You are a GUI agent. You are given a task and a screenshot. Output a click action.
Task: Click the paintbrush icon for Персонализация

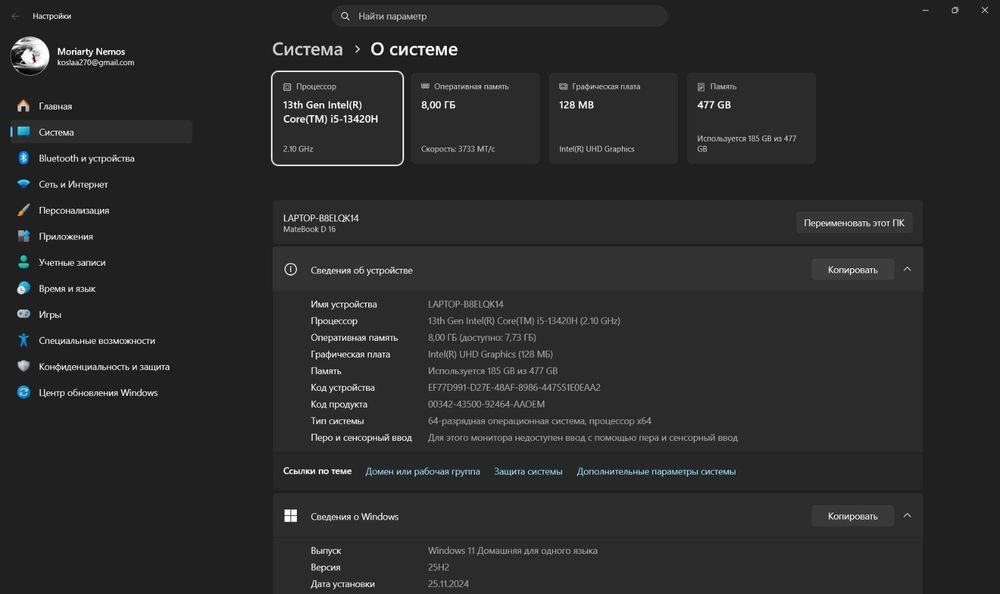(24, 210)
